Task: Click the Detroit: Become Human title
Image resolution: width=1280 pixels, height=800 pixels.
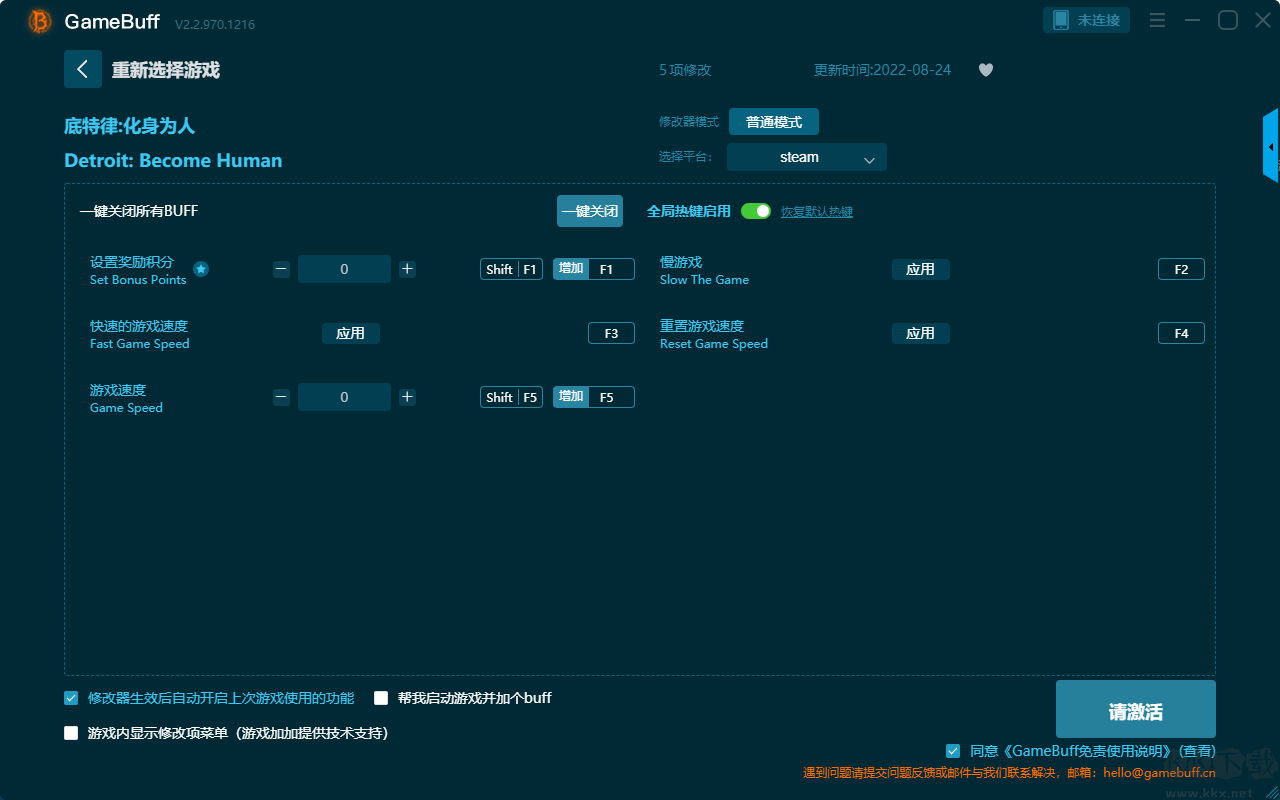Action: coord(173,160)
